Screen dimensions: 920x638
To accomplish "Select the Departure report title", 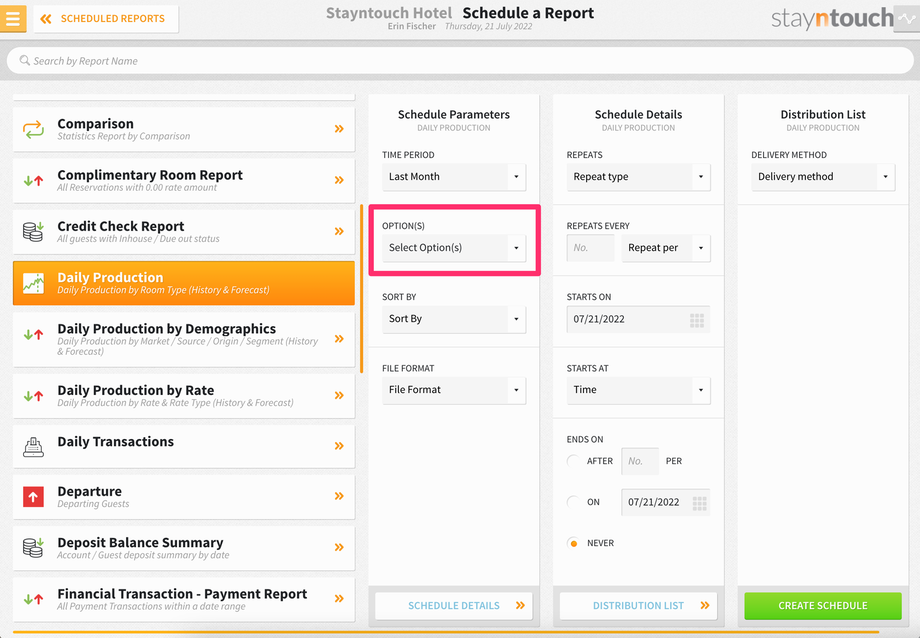I will 90,491.
